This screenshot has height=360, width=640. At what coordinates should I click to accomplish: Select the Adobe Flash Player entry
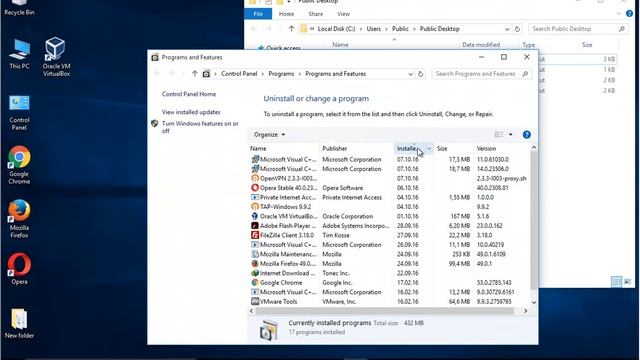click(x=388, y=226)
